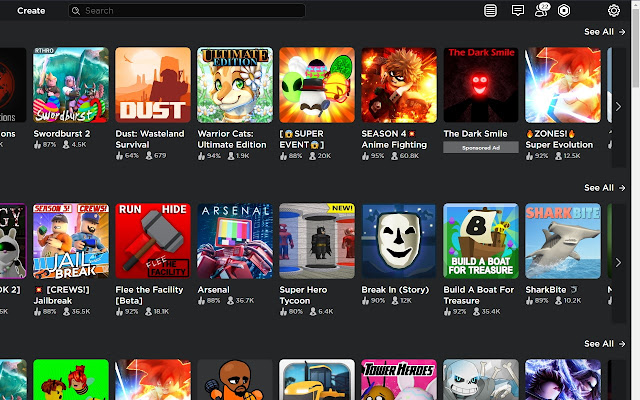This screenshot has height=400, width=640.
Task: Click the Arsenal title text
Action: 213,289
